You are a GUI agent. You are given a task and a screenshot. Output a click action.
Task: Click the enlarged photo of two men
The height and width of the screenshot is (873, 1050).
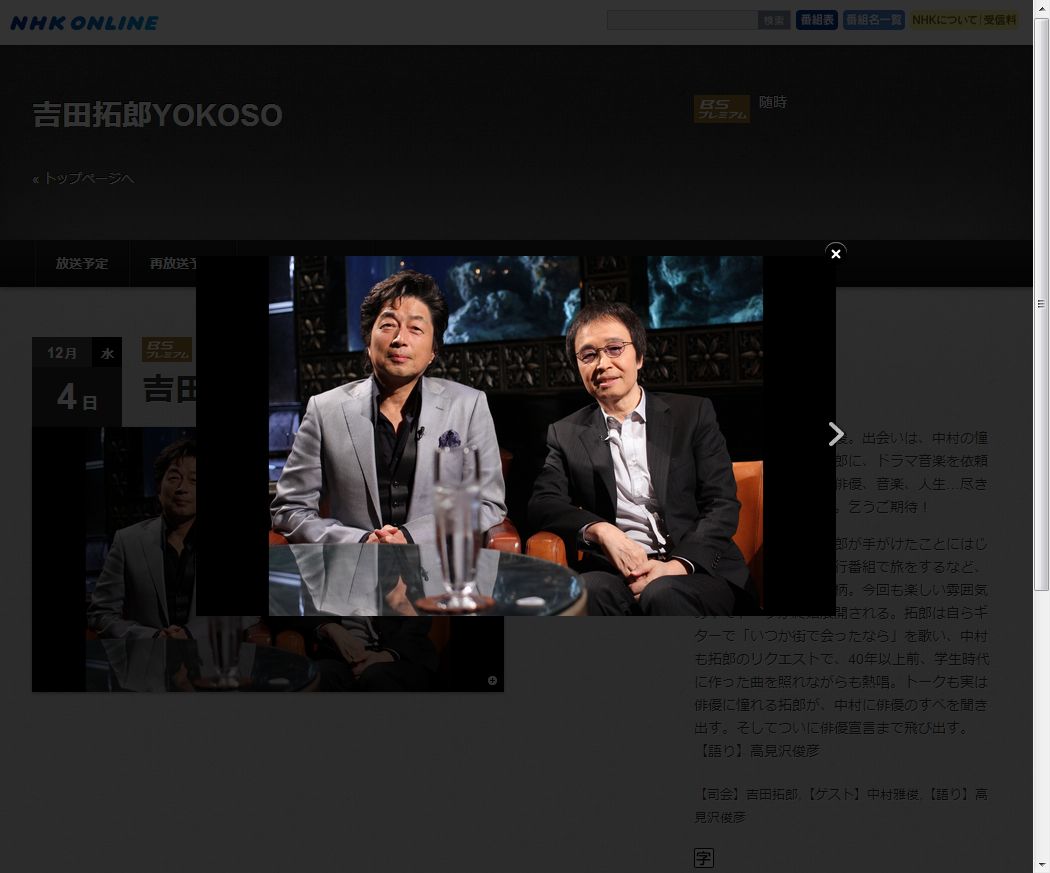coord(516,435)
